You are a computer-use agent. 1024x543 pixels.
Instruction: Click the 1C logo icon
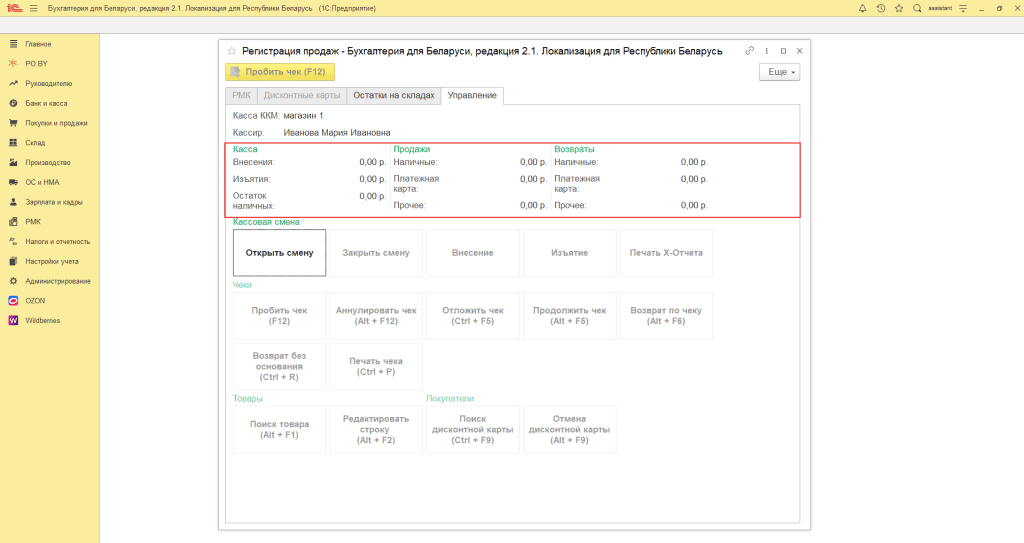point(14,8)
